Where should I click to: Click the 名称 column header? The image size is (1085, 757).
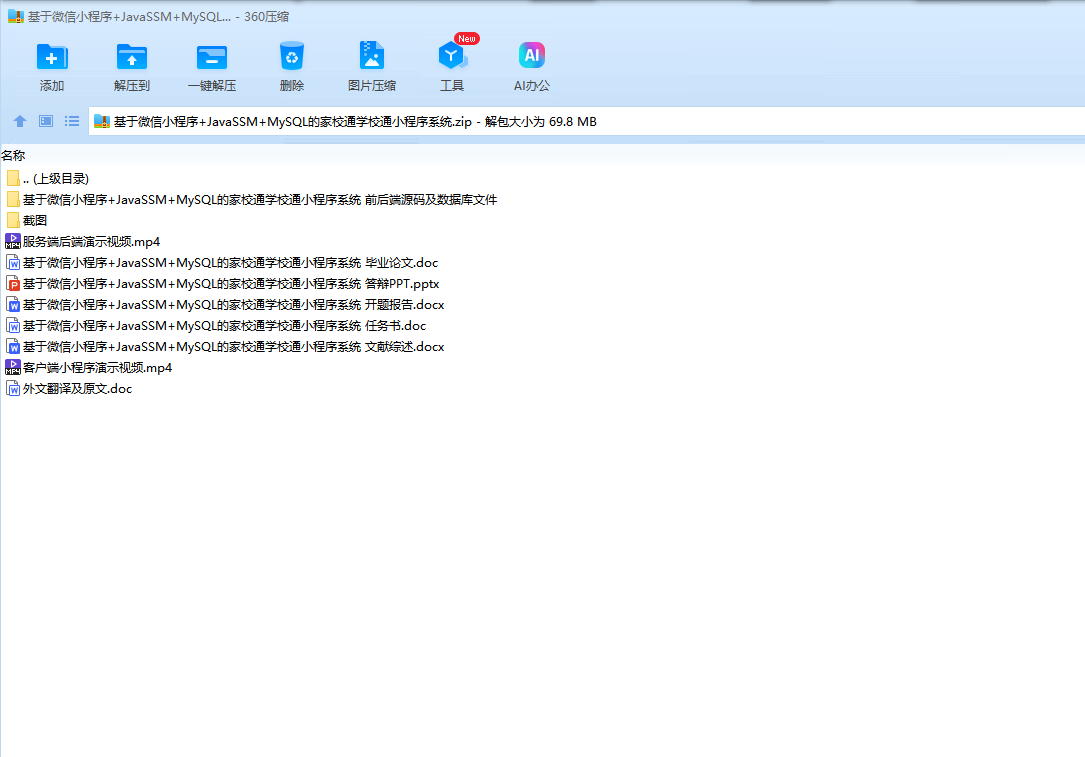(13, 156)
